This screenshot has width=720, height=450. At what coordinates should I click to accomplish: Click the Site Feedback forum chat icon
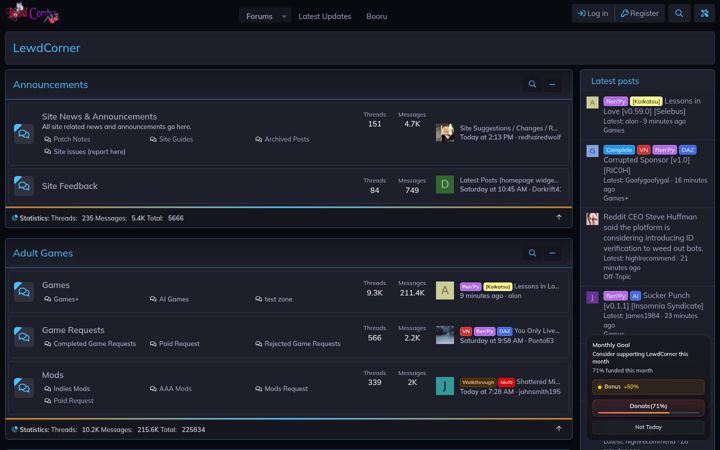coord(23,186)
